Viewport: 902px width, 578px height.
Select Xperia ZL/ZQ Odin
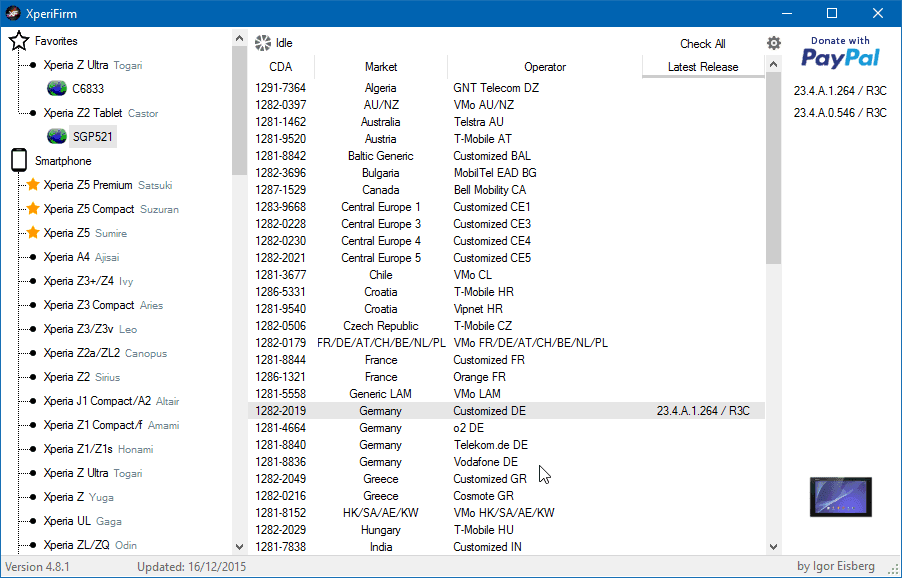(90, 545)
